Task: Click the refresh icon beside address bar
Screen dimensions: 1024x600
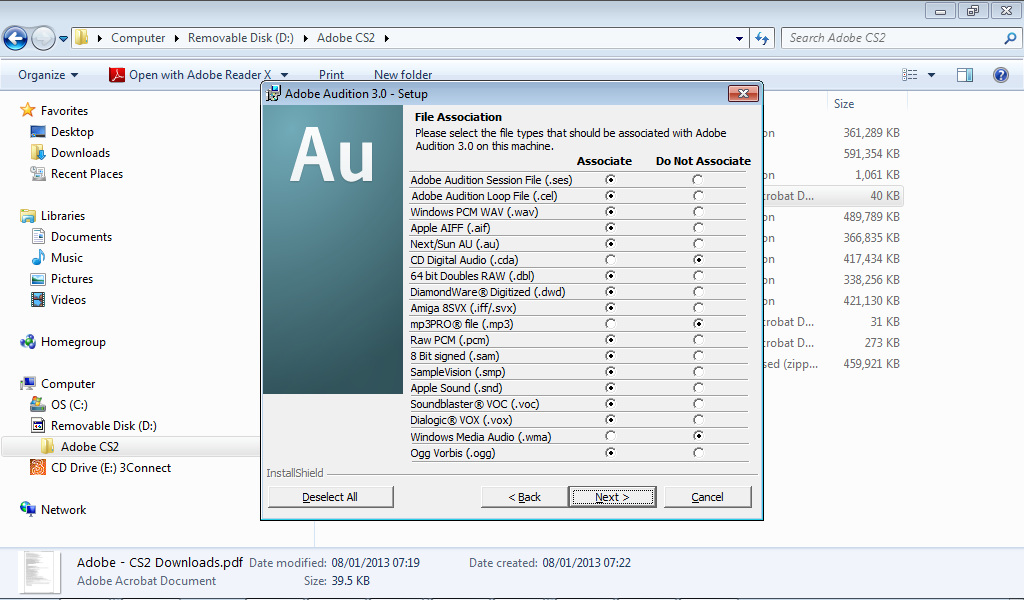Action: click(x=762, y=39)
